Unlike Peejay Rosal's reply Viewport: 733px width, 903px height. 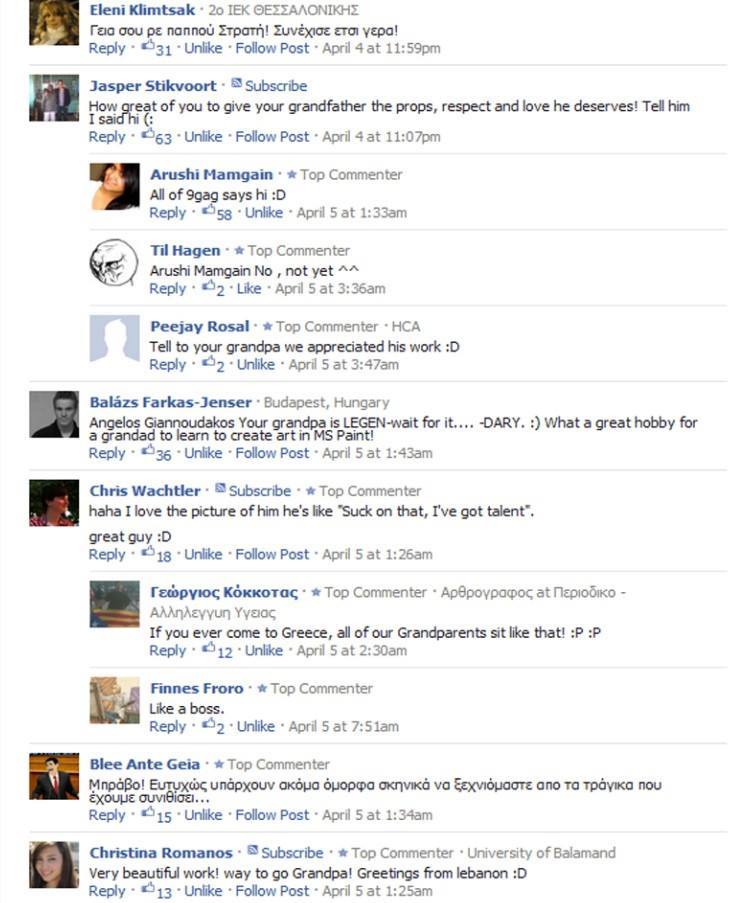(x=256, y=365)
